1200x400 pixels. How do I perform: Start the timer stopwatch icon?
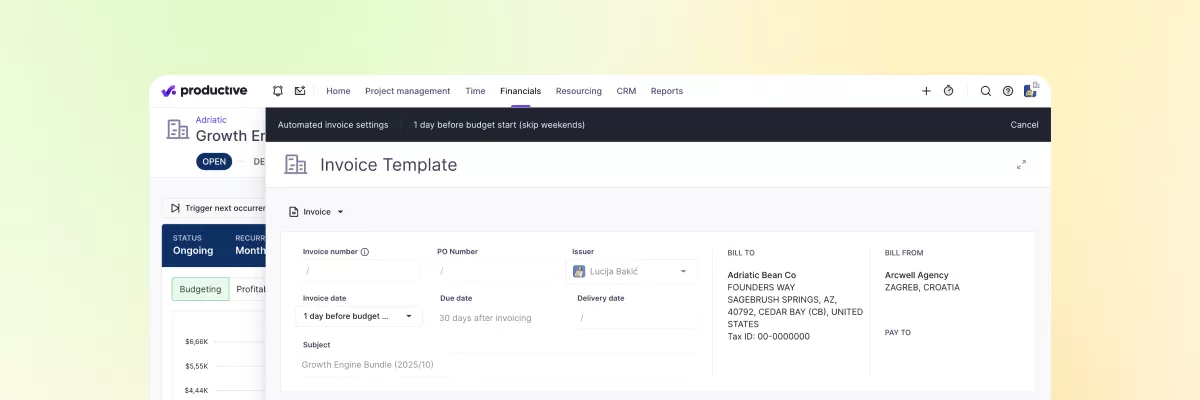coord(948,91)
